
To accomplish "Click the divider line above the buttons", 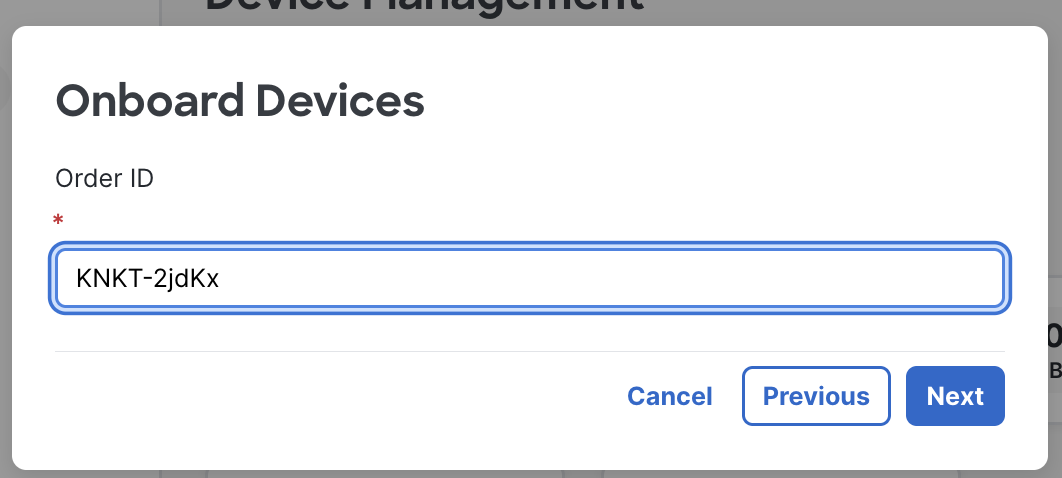I will click(528, 351).
